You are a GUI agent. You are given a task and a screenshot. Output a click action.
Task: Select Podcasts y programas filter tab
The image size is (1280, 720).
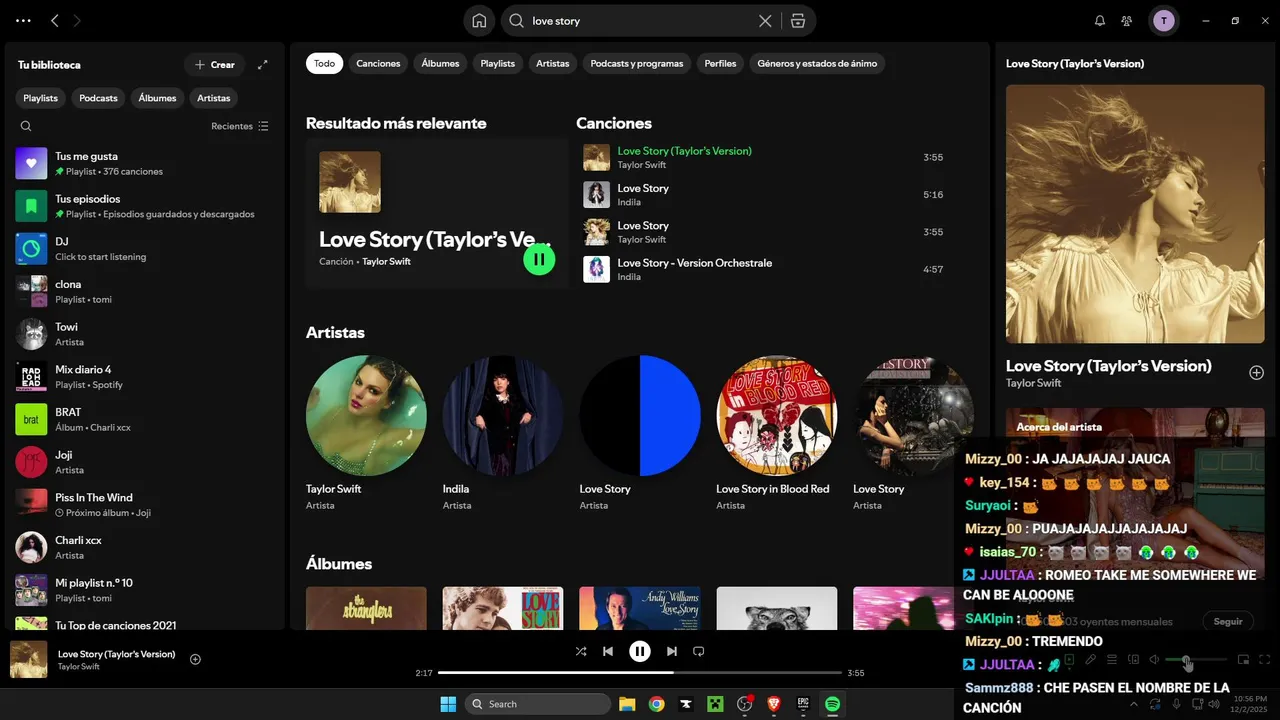coord(637,63)
